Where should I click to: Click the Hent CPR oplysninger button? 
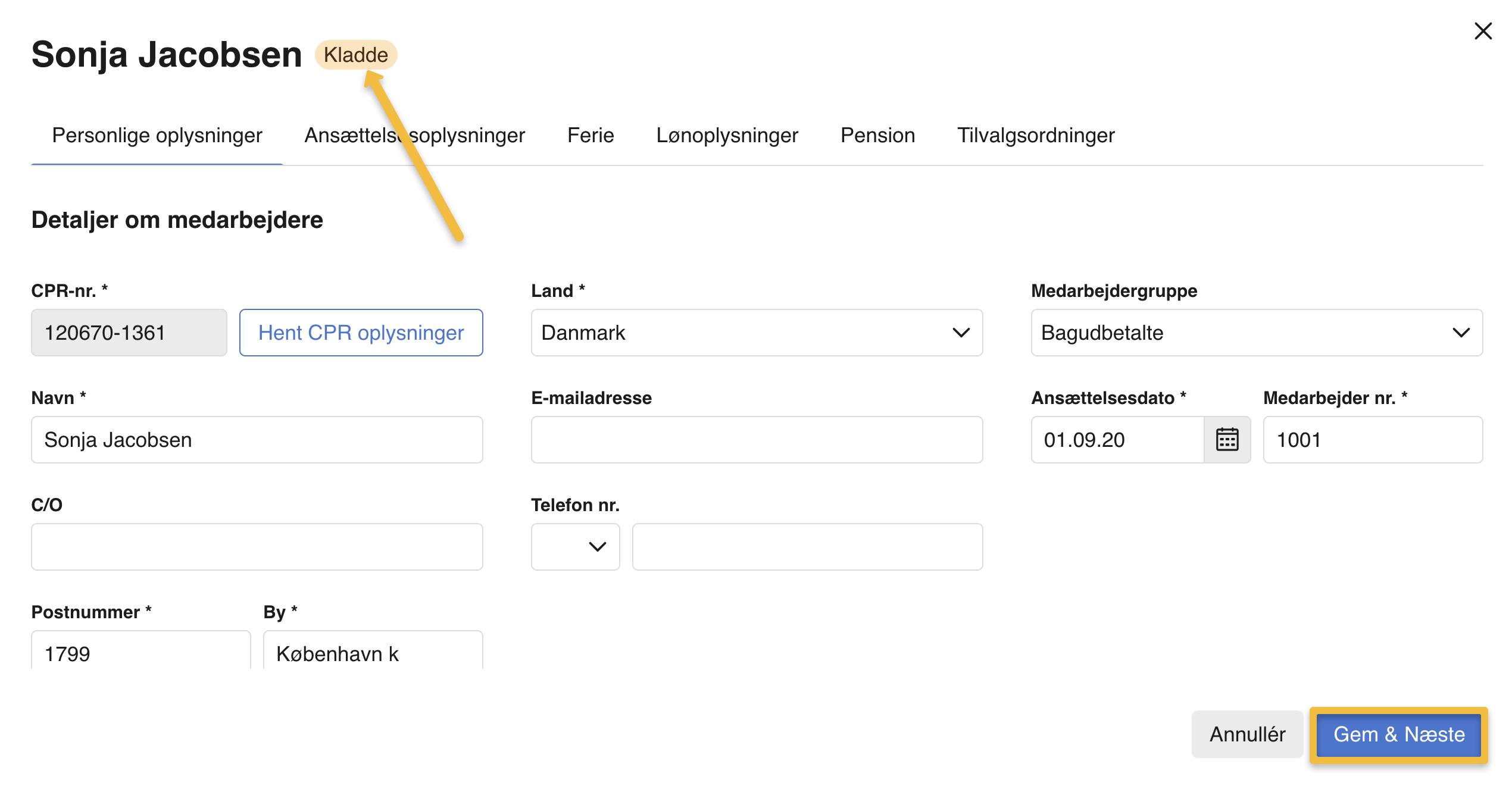pos(361,333)
